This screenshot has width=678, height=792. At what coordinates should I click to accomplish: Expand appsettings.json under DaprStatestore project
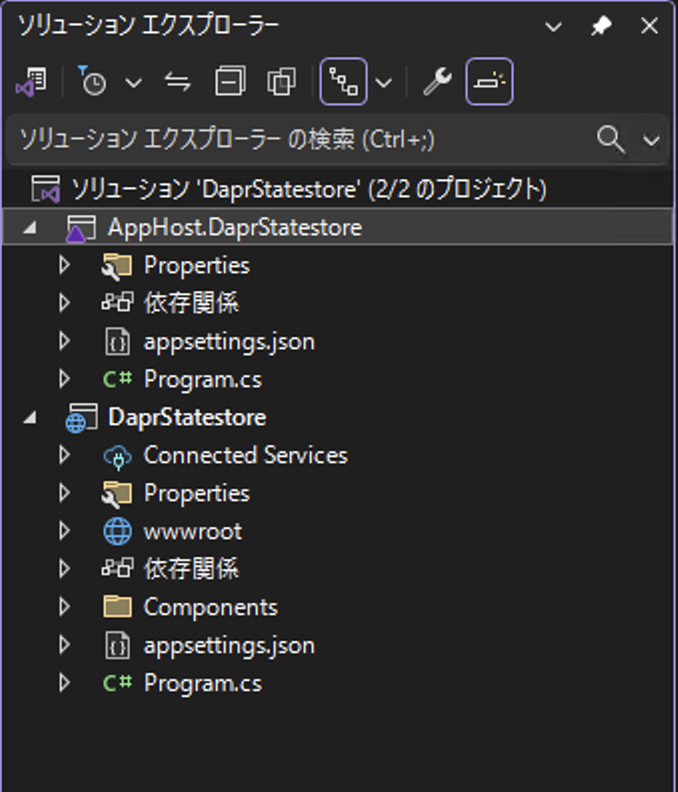[x=64, y=645]
